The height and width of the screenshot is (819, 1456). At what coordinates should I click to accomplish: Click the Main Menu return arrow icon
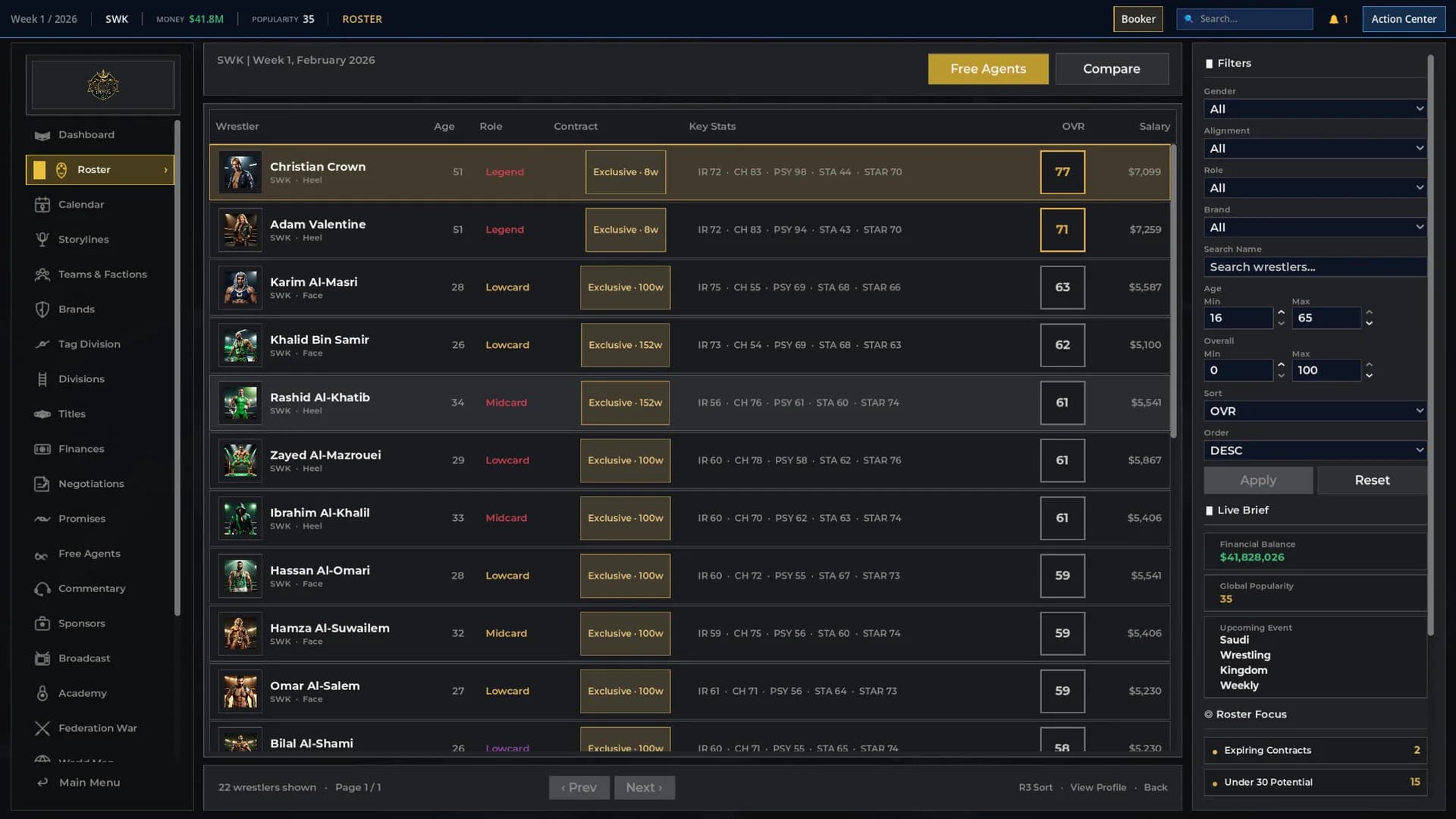42,783
